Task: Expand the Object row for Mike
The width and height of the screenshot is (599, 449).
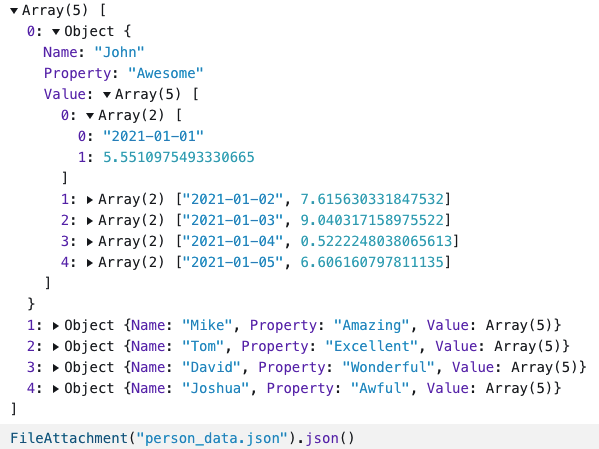Action: tap(56, 326)
